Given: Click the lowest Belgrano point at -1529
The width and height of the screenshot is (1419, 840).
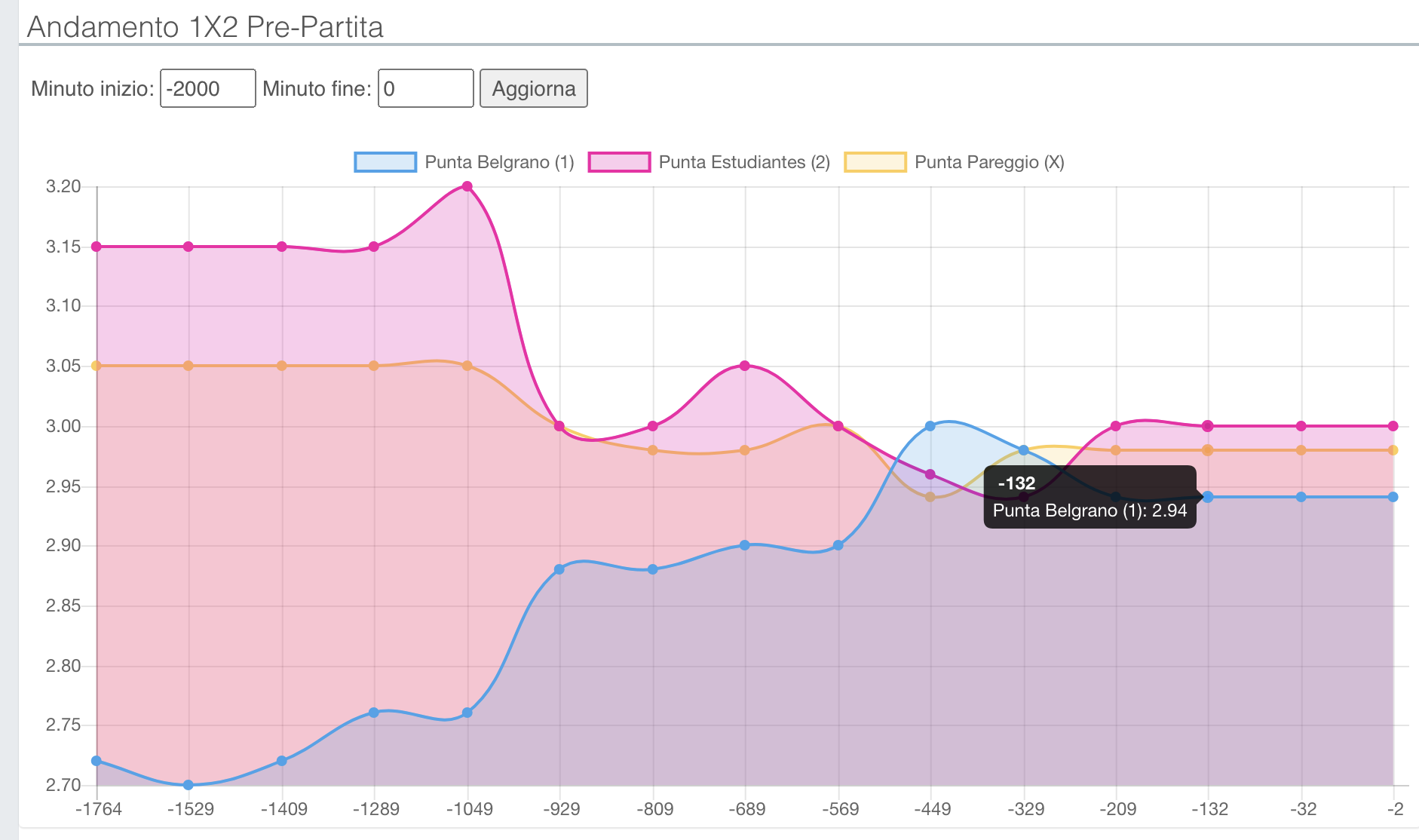Looking at the screenshot, I should [x=188, y=785].
